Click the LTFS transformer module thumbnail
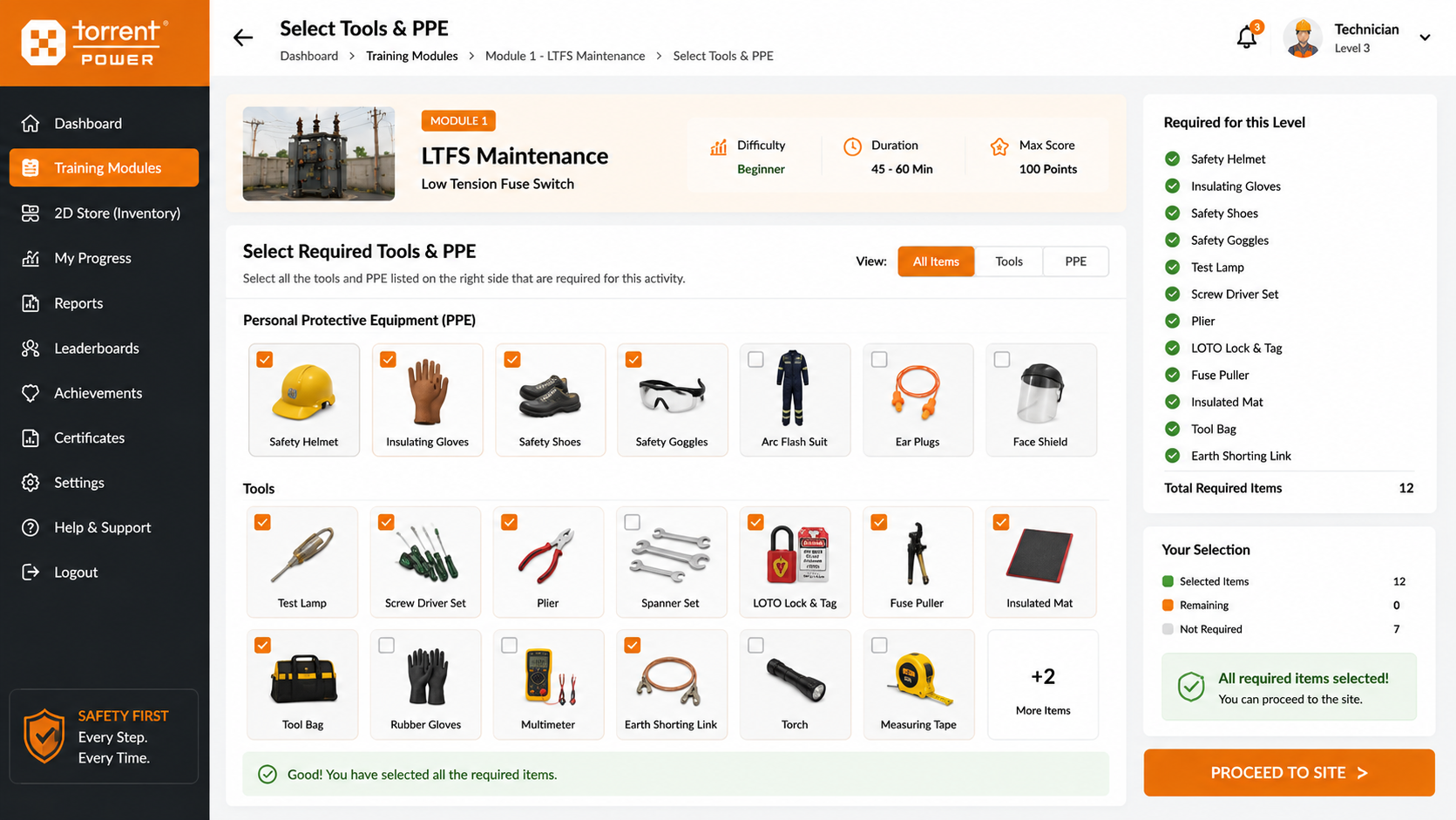Image resolution: width=1456 pixels, height=820 pixels. [x=319, y=153]
